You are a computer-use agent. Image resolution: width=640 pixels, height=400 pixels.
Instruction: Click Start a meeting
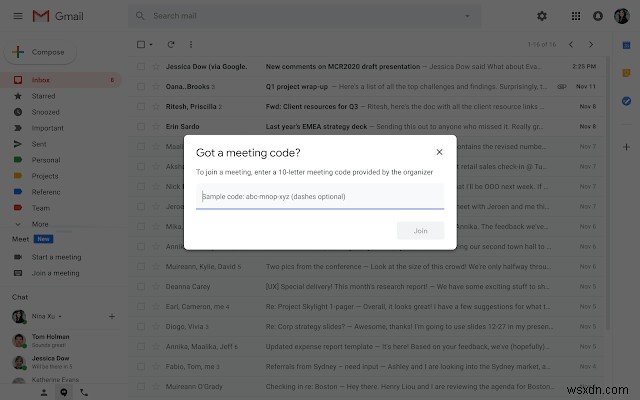tap(56, 257)
